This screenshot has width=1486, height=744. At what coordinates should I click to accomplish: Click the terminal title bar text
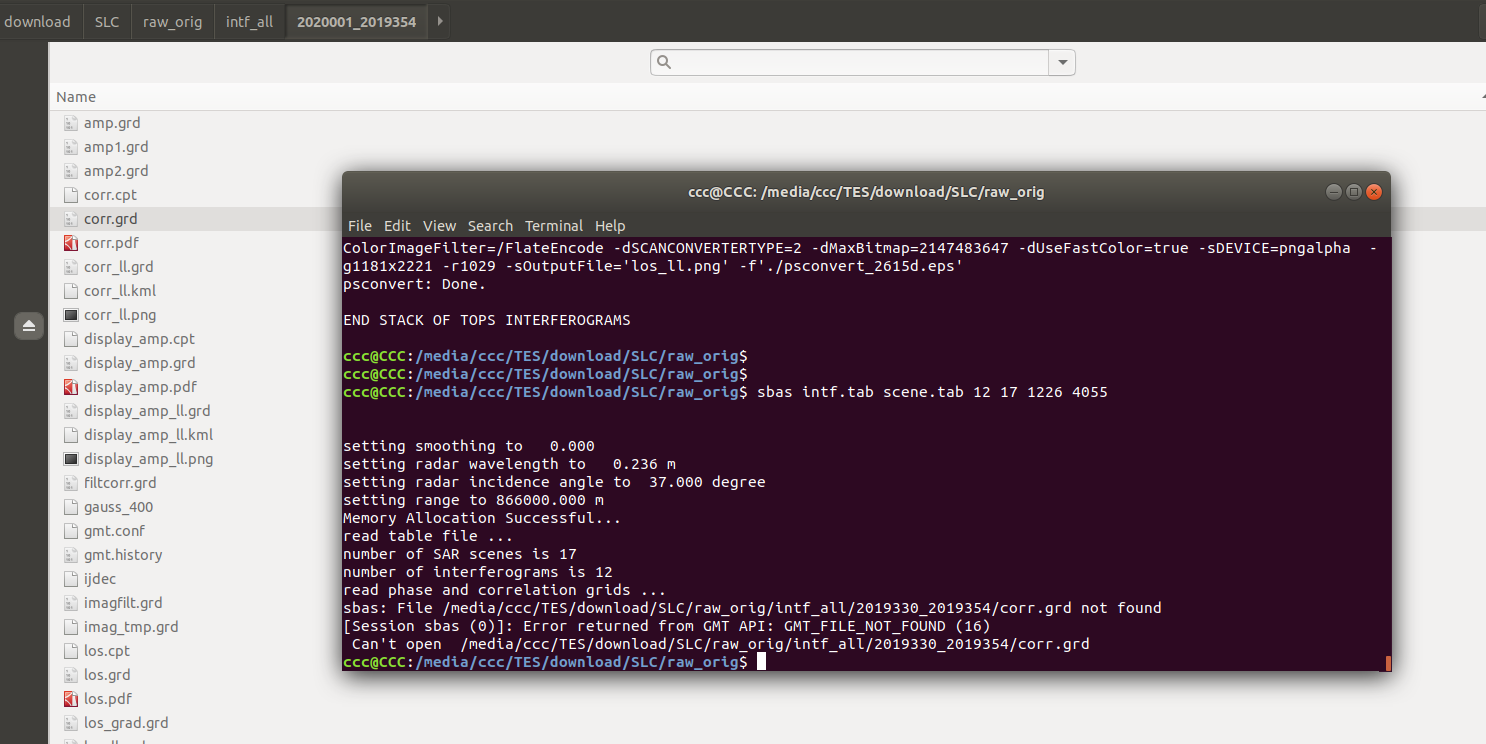coord(866,192)
